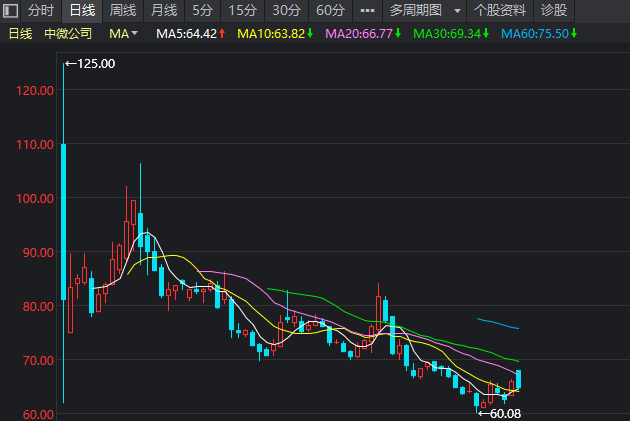Click the 80.00 price axis label
Image resolution: width=630 pixels, height=421 pixels.
pyautogui.click(x=38, y=306)
